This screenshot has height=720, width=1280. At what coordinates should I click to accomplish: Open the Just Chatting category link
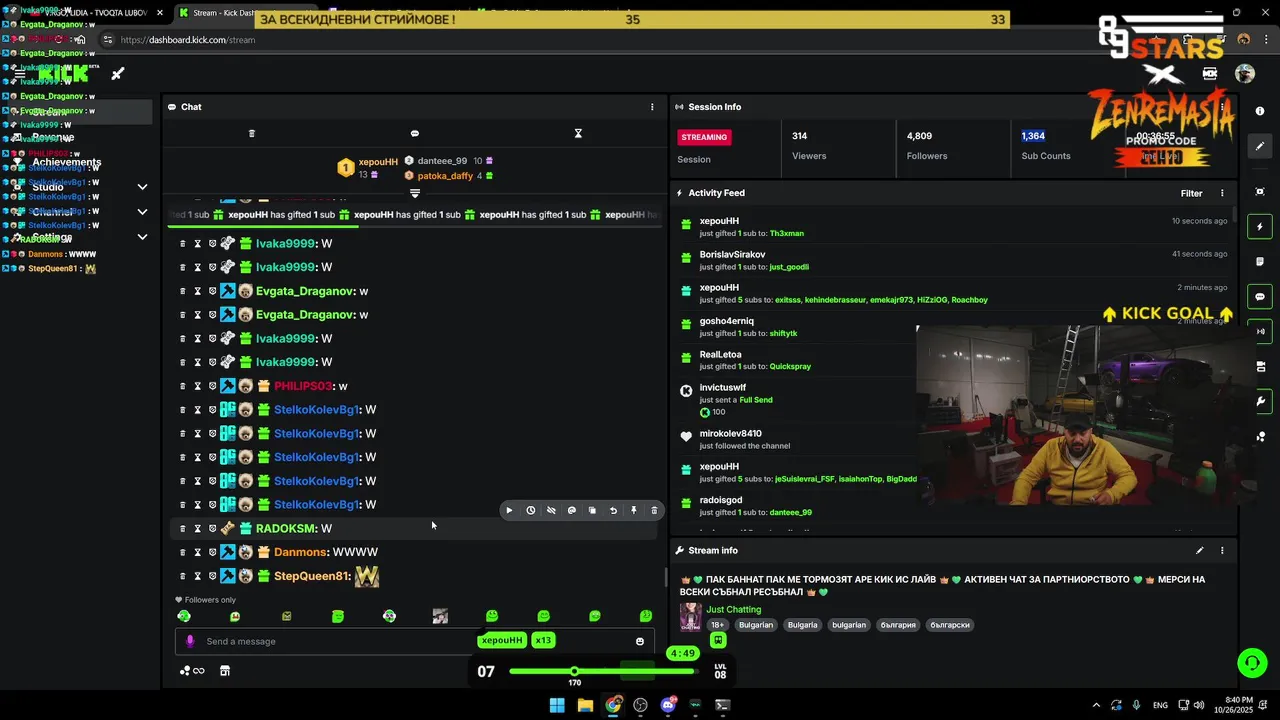tap(734, 609)
